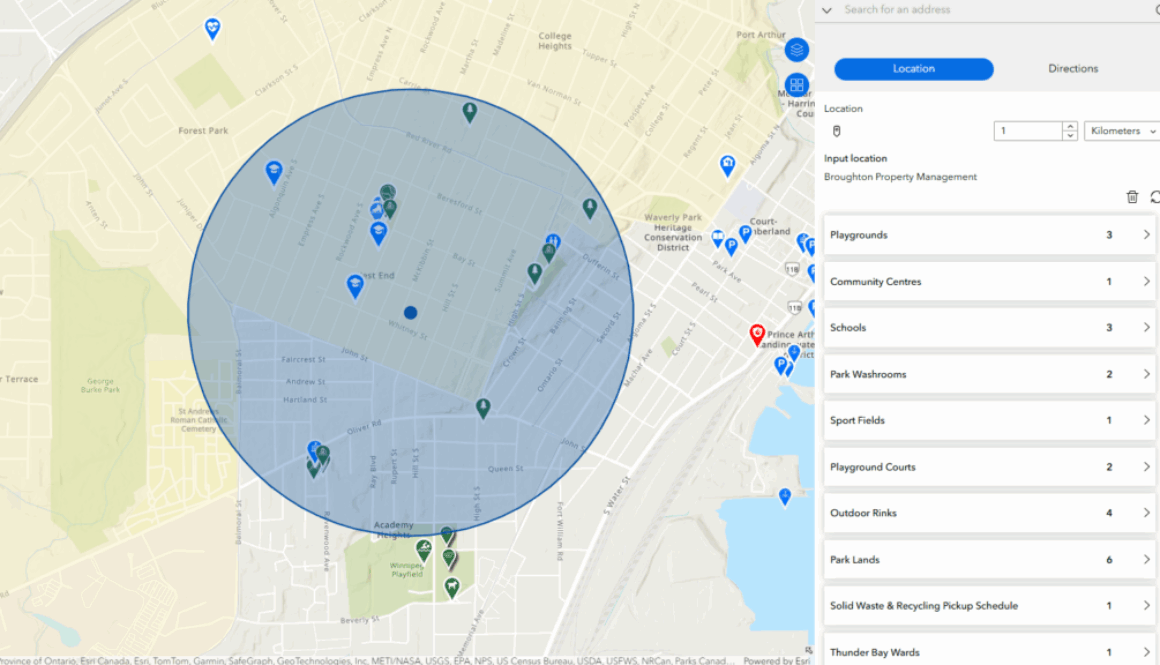Select the green marker at Winnipeg Playfield bottom
Viewport: 1160px width, 665px height.
point(452,587)
